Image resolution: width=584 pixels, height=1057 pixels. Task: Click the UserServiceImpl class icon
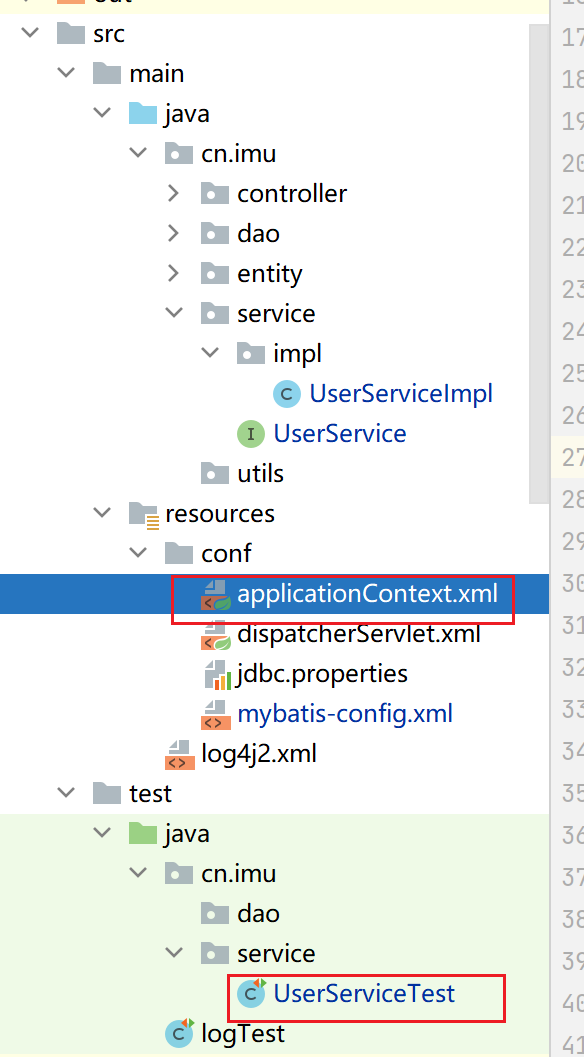287,394
